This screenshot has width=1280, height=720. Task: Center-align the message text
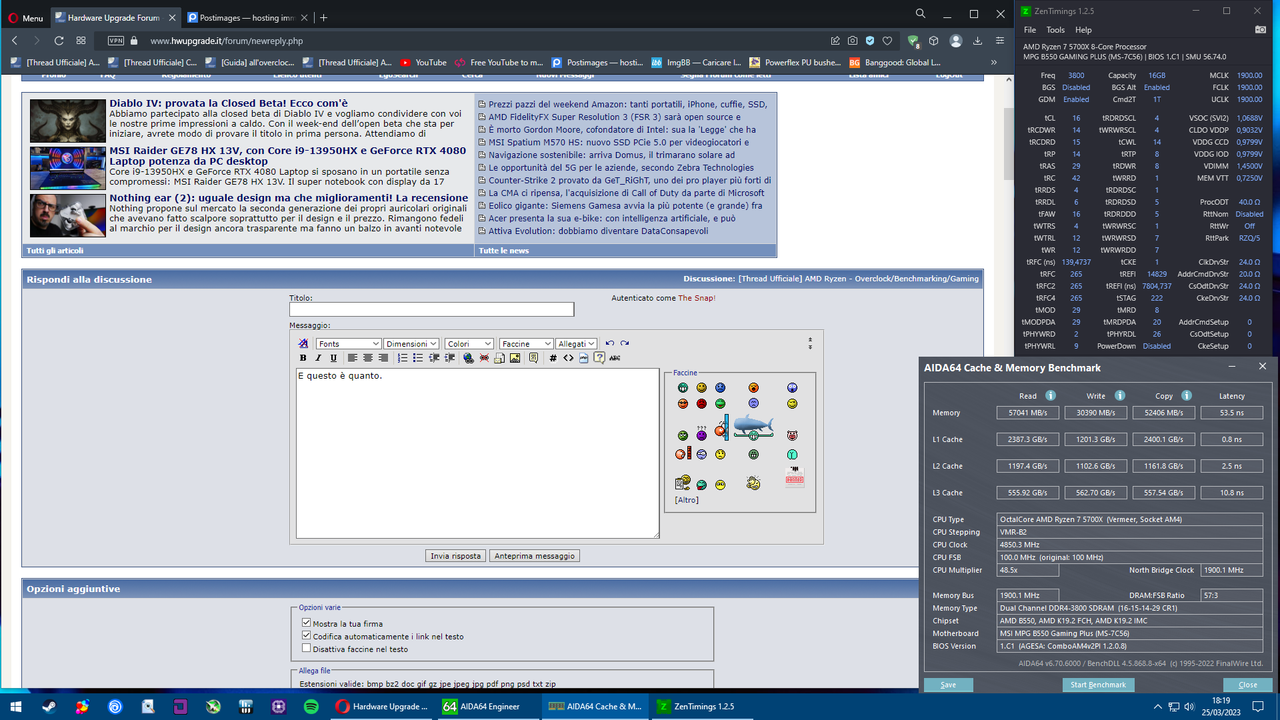pyautogui.click(x=367, y=358)
